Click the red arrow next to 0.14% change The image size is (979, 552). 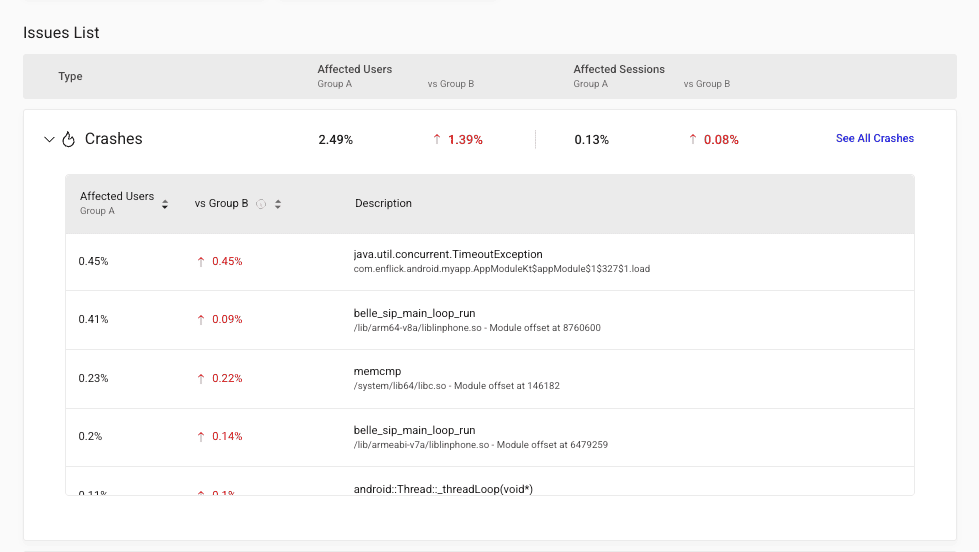click(201, 436)
